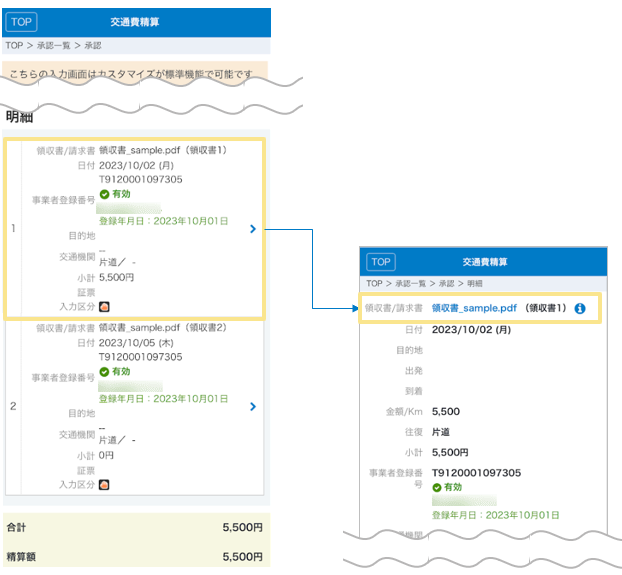The width and height of the screenshot is (622, 575).
Task: Click the 入力区分 icon in row 1
Action: 105,305
